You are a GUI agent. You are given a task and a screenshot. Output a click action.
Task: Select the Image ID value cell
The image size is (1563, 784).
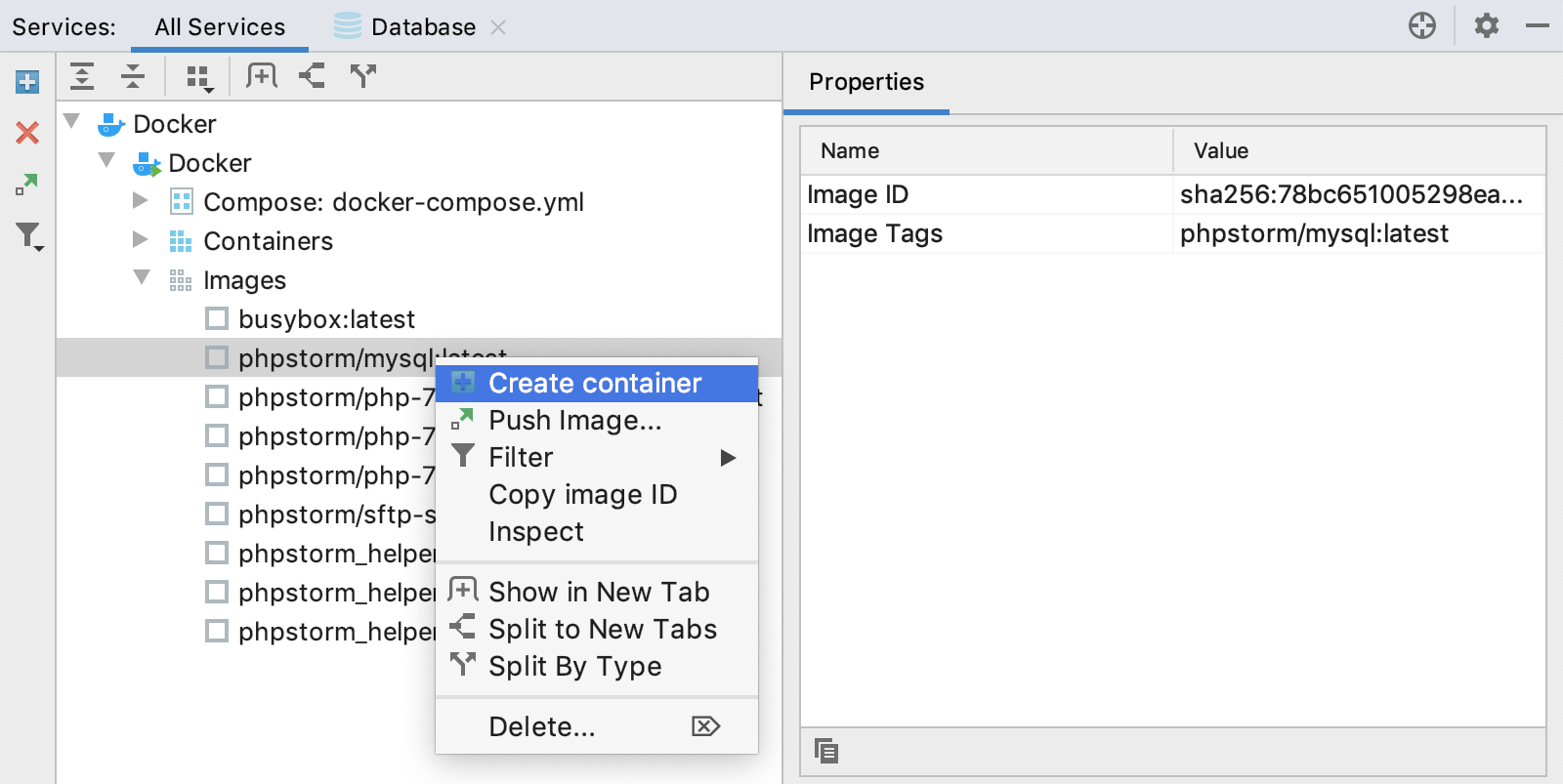[x=1359, y=194]
